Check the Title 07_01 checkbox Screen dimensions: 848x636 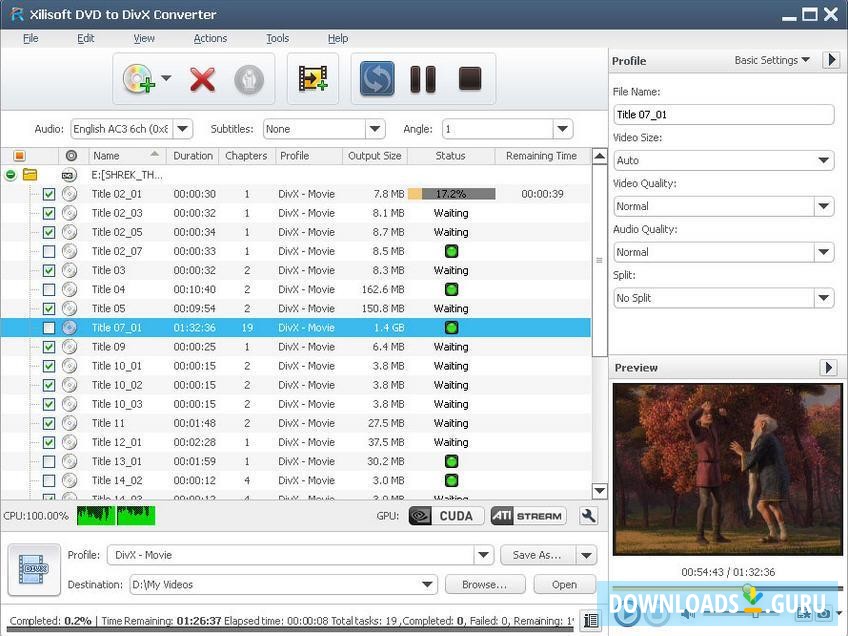[x=49, y=328]
